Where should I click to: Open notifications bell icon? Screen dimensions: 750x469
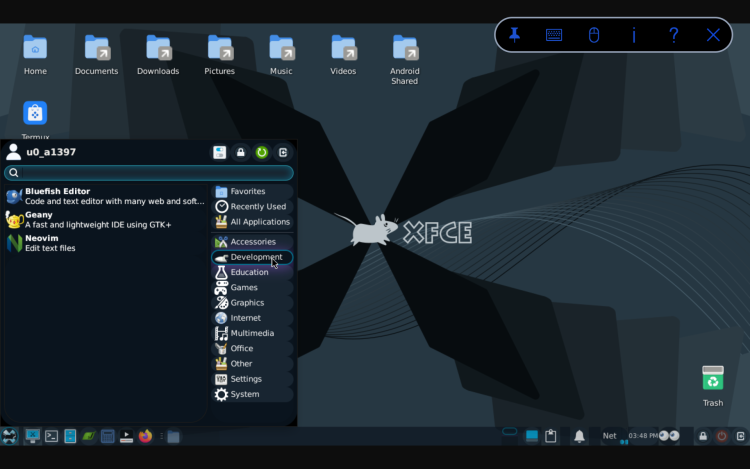point(579,436)
